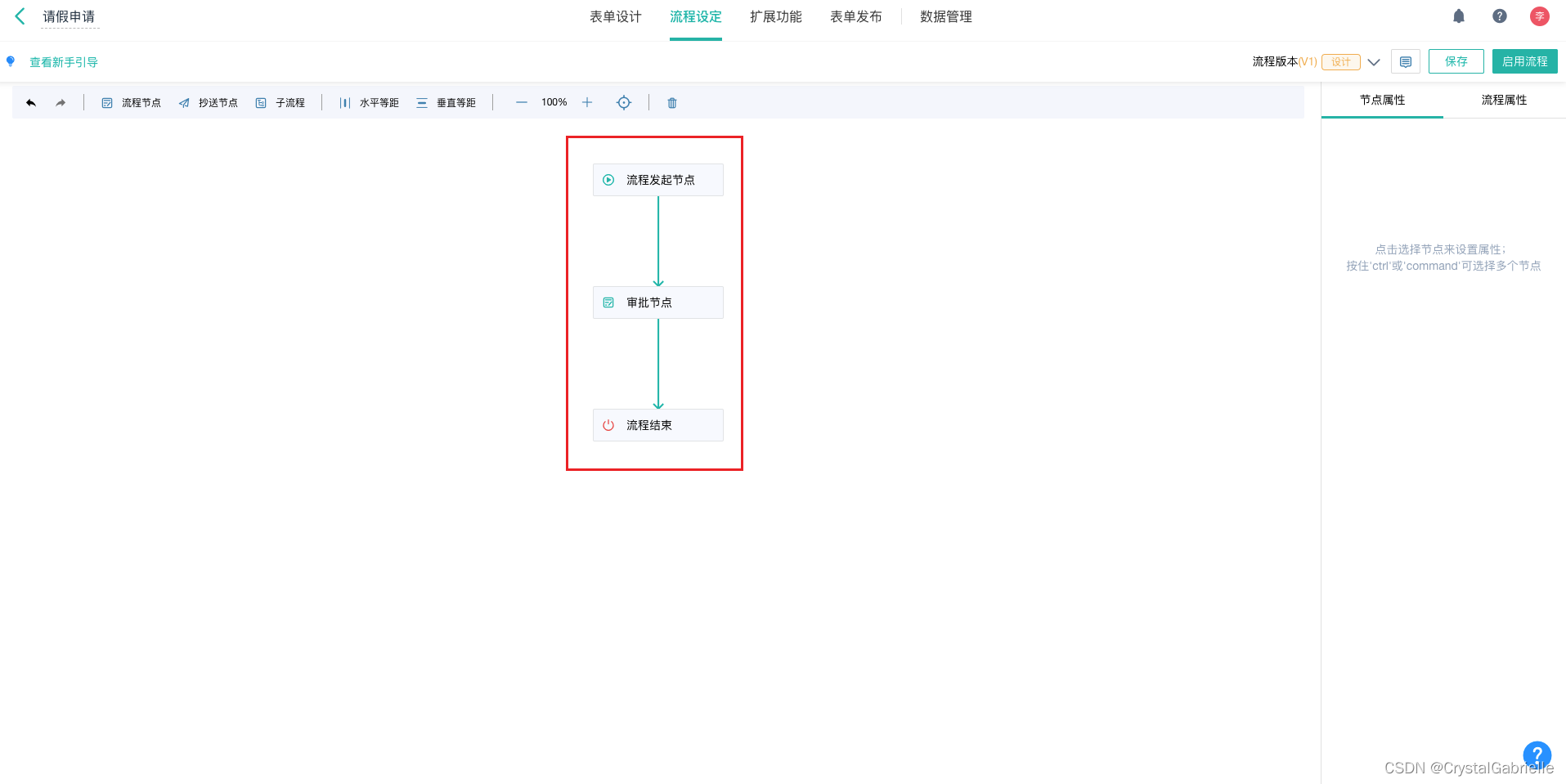Switch to 数据管理 tab
1566x784 pixels.
(x=946, y=16)
